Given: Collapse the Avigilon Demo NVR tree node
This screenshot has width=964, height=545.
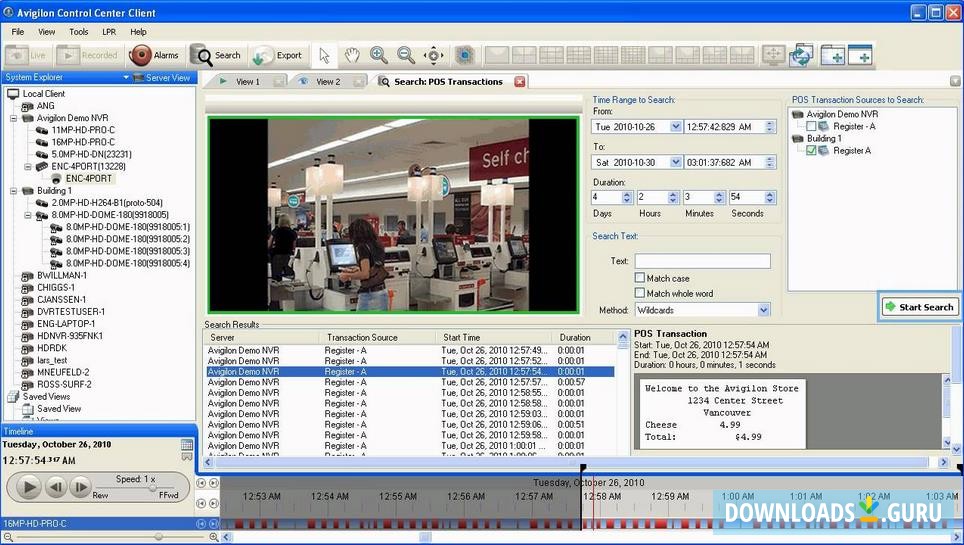Looking at the screenshot, I should 14,118.
